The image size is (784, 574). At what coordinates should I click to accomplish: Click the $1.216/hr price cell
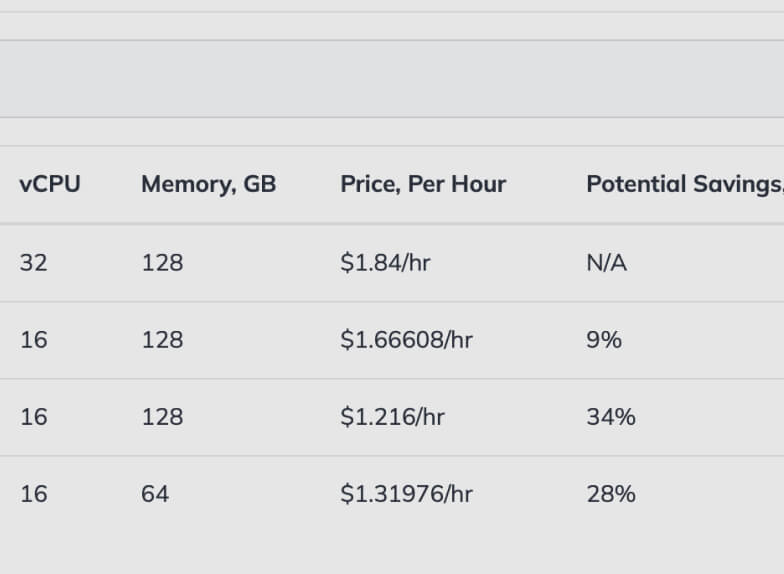click(392, 417)
